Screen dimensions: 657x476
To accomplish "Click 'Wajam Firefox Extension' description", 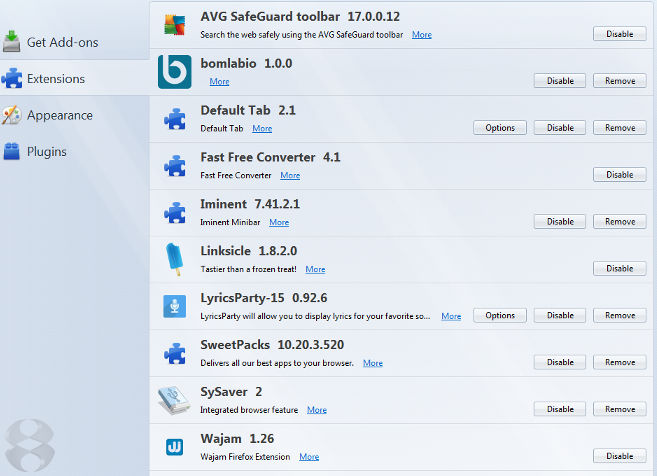I will click(x=245, y=457).
